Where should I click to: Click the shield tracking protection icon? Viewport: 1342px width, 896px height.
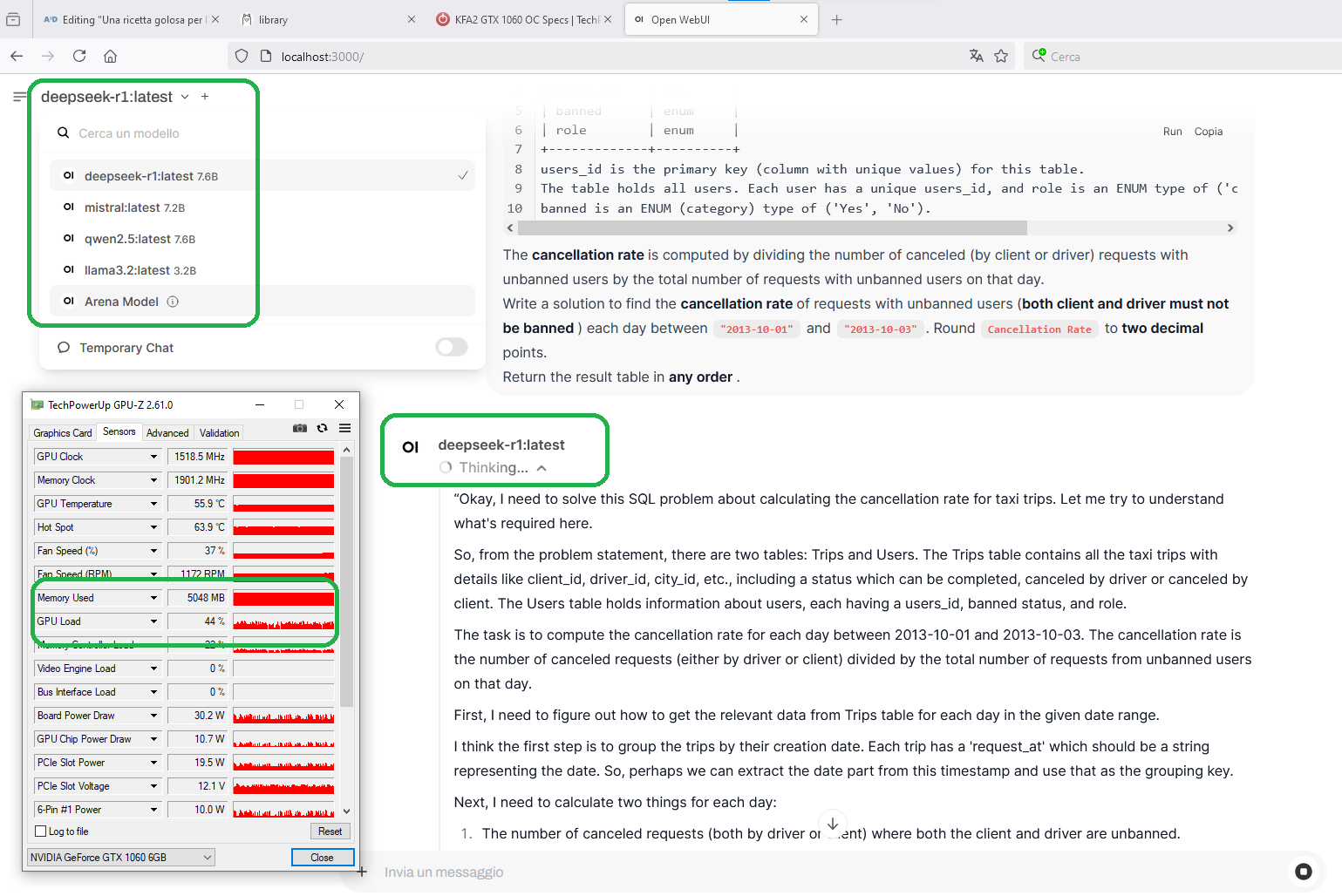tap(242, 56)
